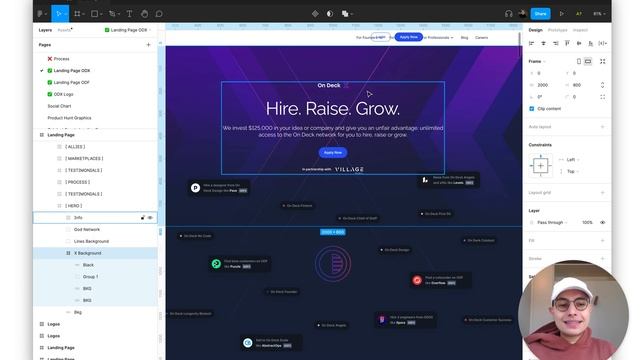
Task: Click the constraints diagram box
Action: point(540,166)
